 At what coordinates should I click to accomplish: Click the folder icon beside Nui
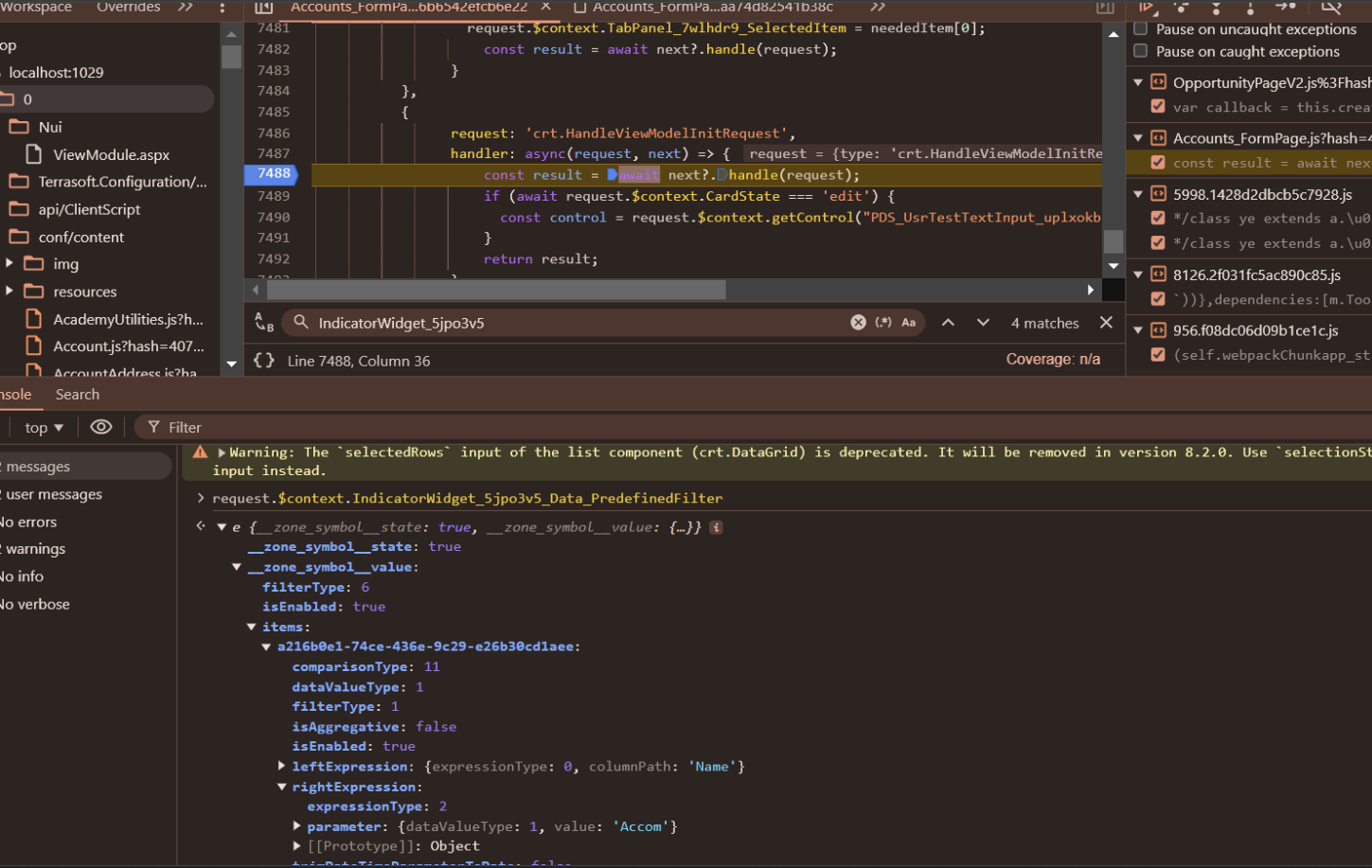click(x=19, y=127)
